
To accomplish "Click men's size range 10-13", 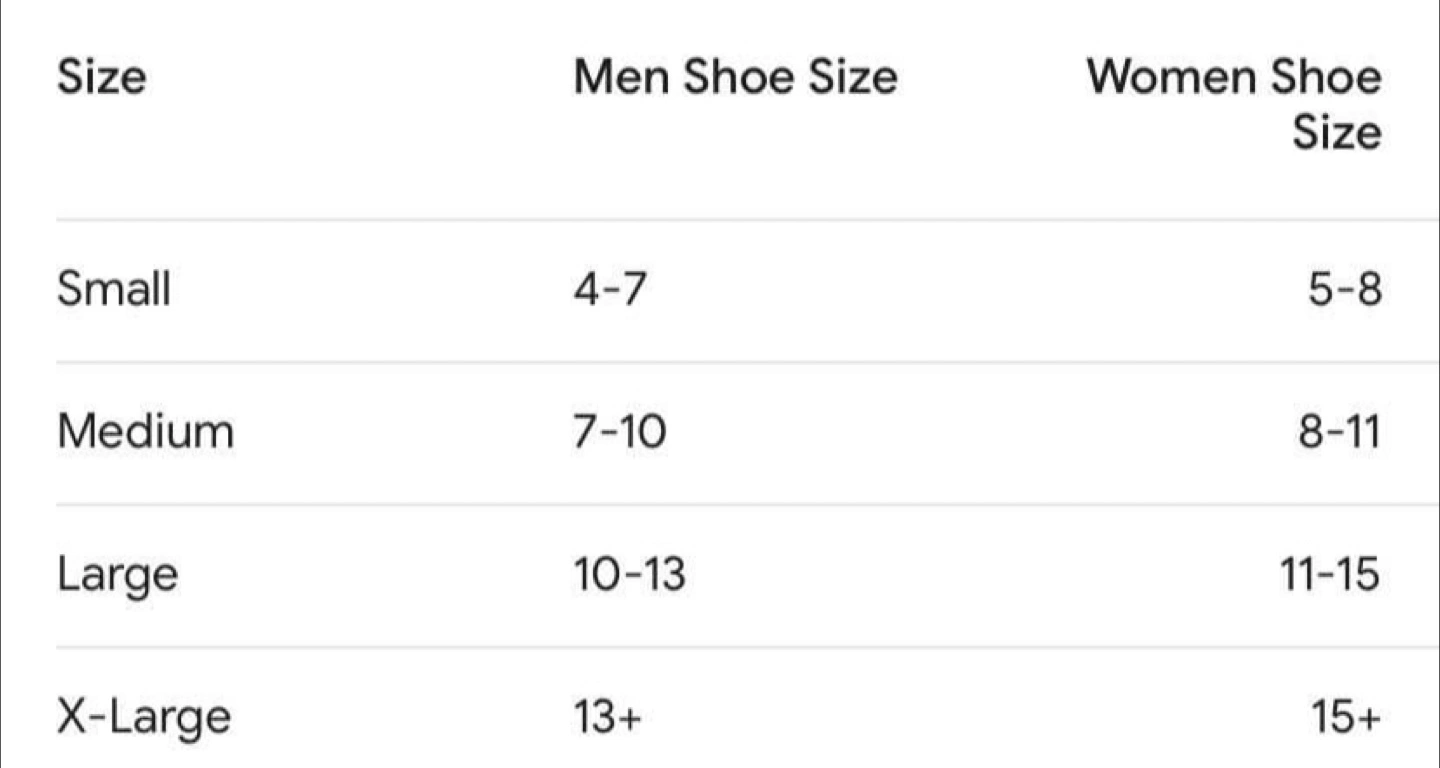I will click(x=629, y=575).
